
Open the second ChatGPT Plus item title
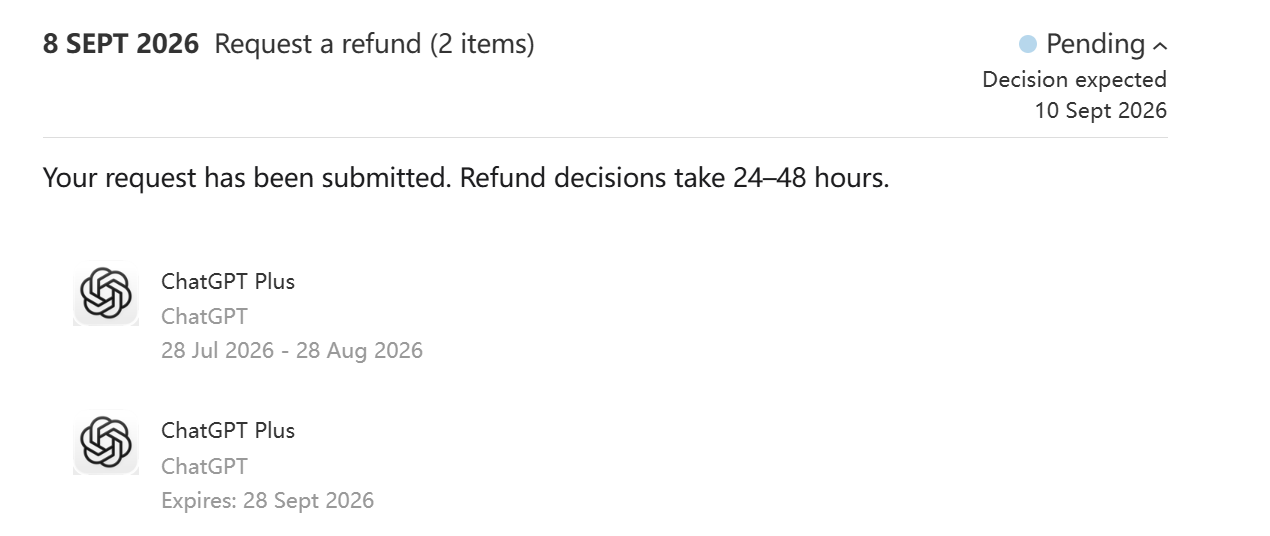(x=228, y=430)
